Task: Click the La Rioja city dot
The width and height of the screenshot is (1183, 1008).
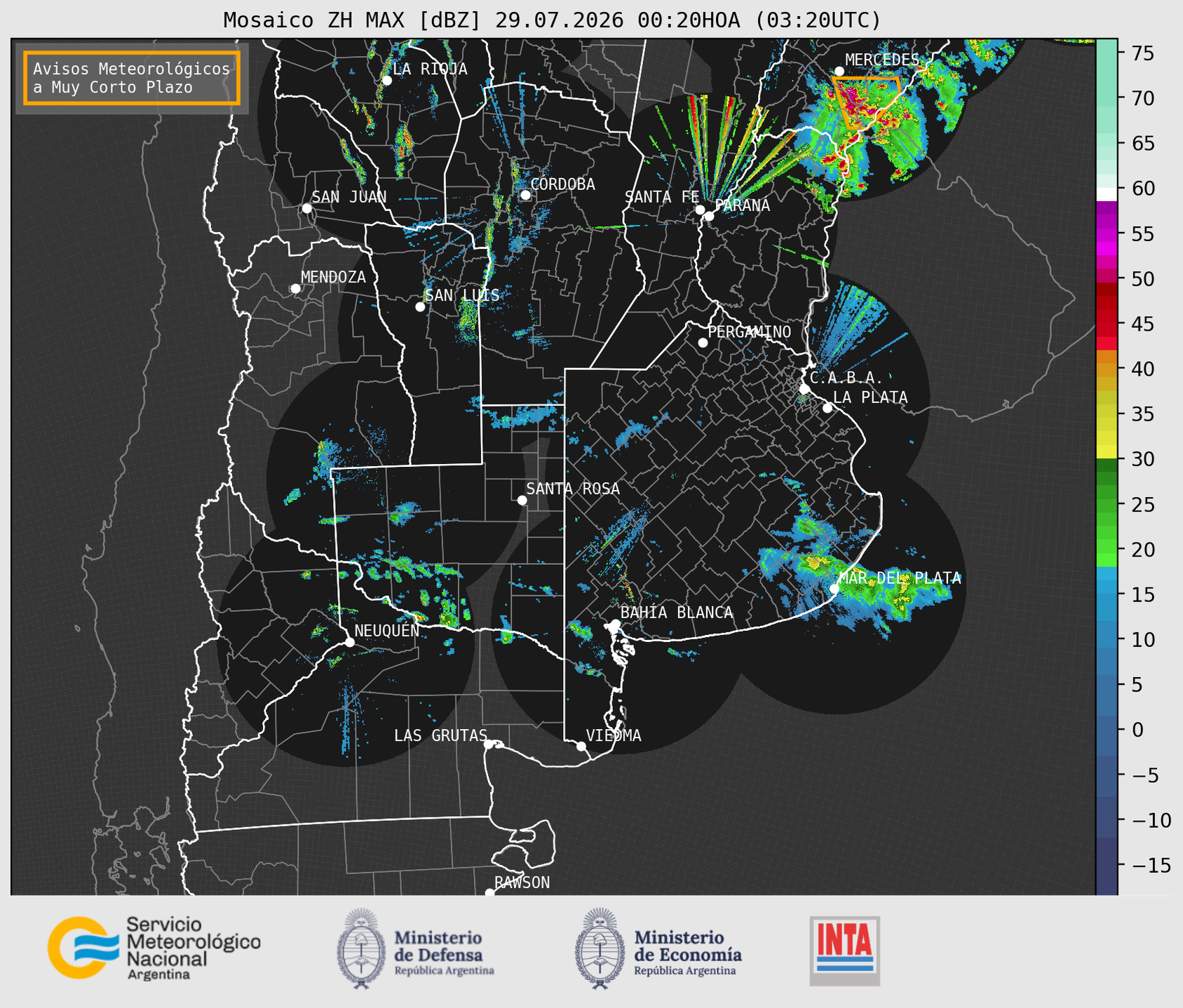Action: pos(386,81)
